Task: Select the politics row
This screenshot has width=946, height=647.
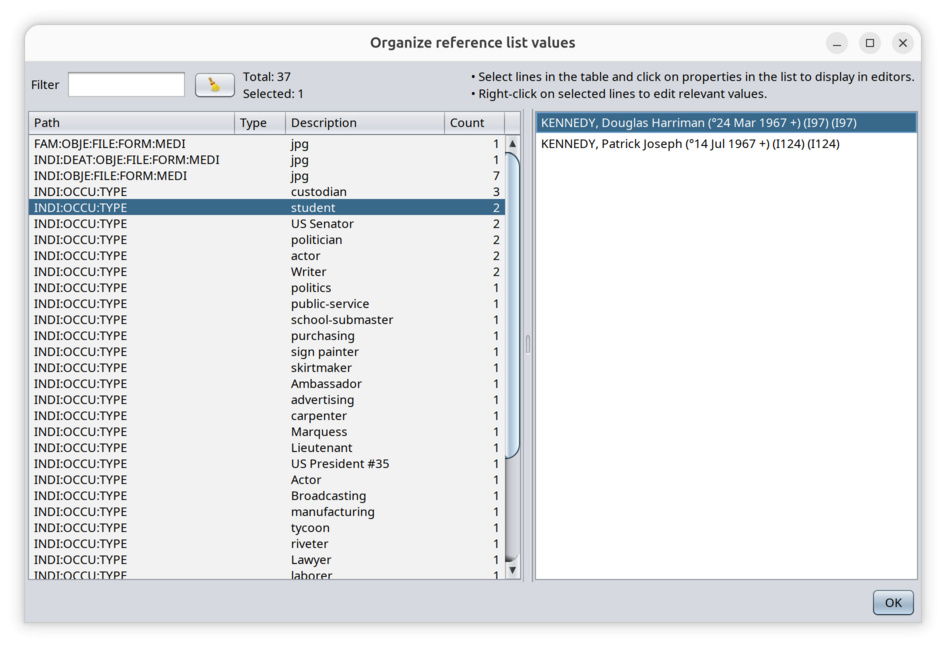Action: tap(267, 288)
